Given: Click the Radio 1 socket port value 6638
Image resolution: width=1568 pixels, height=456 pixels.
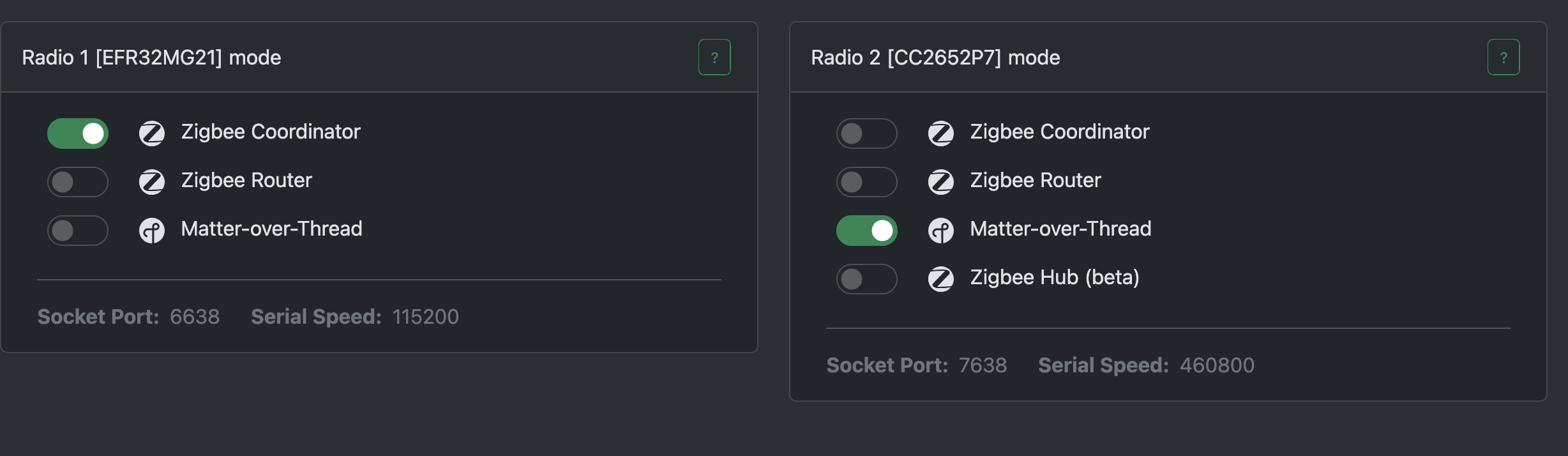Looking at the screenshot, I should 195,317.
